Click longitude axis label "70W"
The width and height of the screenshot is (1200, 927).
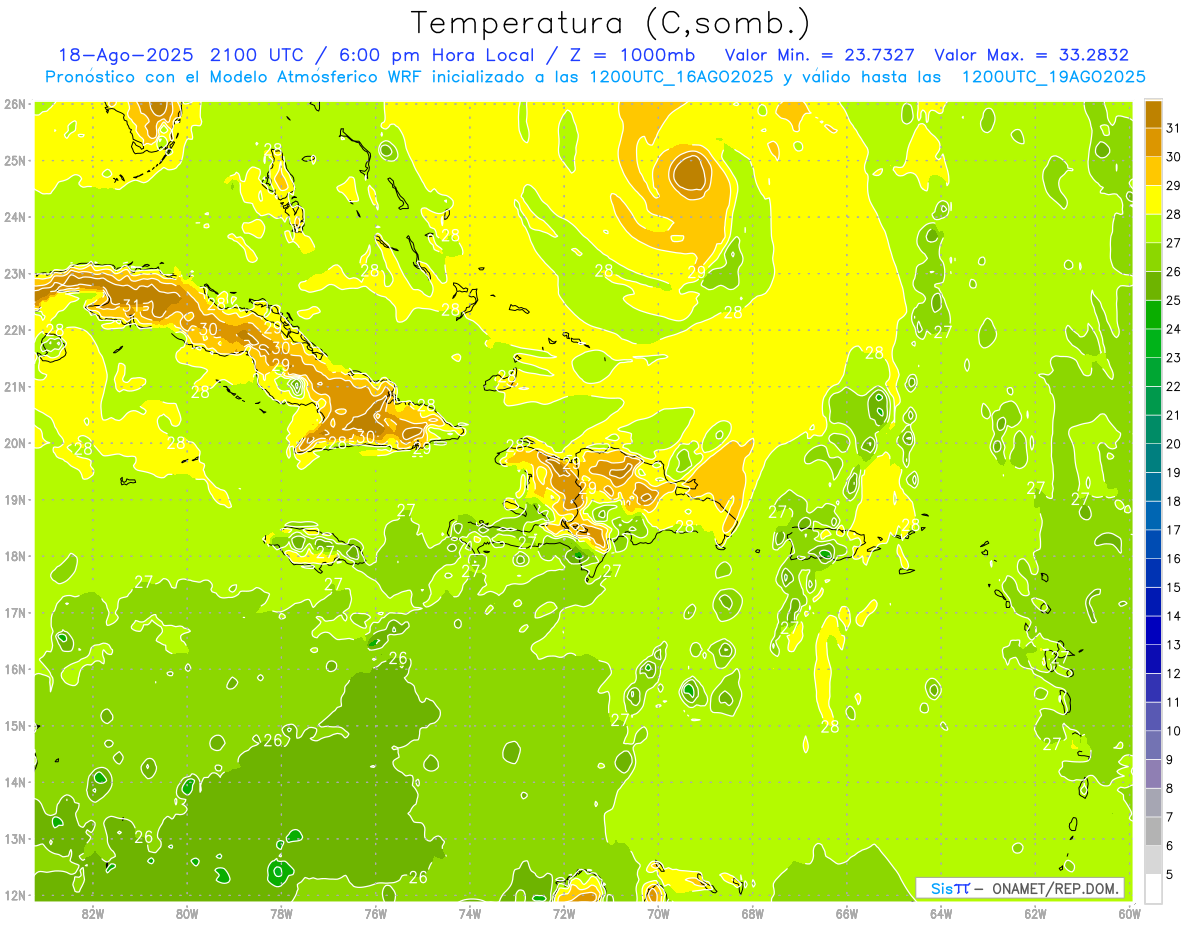658,912
